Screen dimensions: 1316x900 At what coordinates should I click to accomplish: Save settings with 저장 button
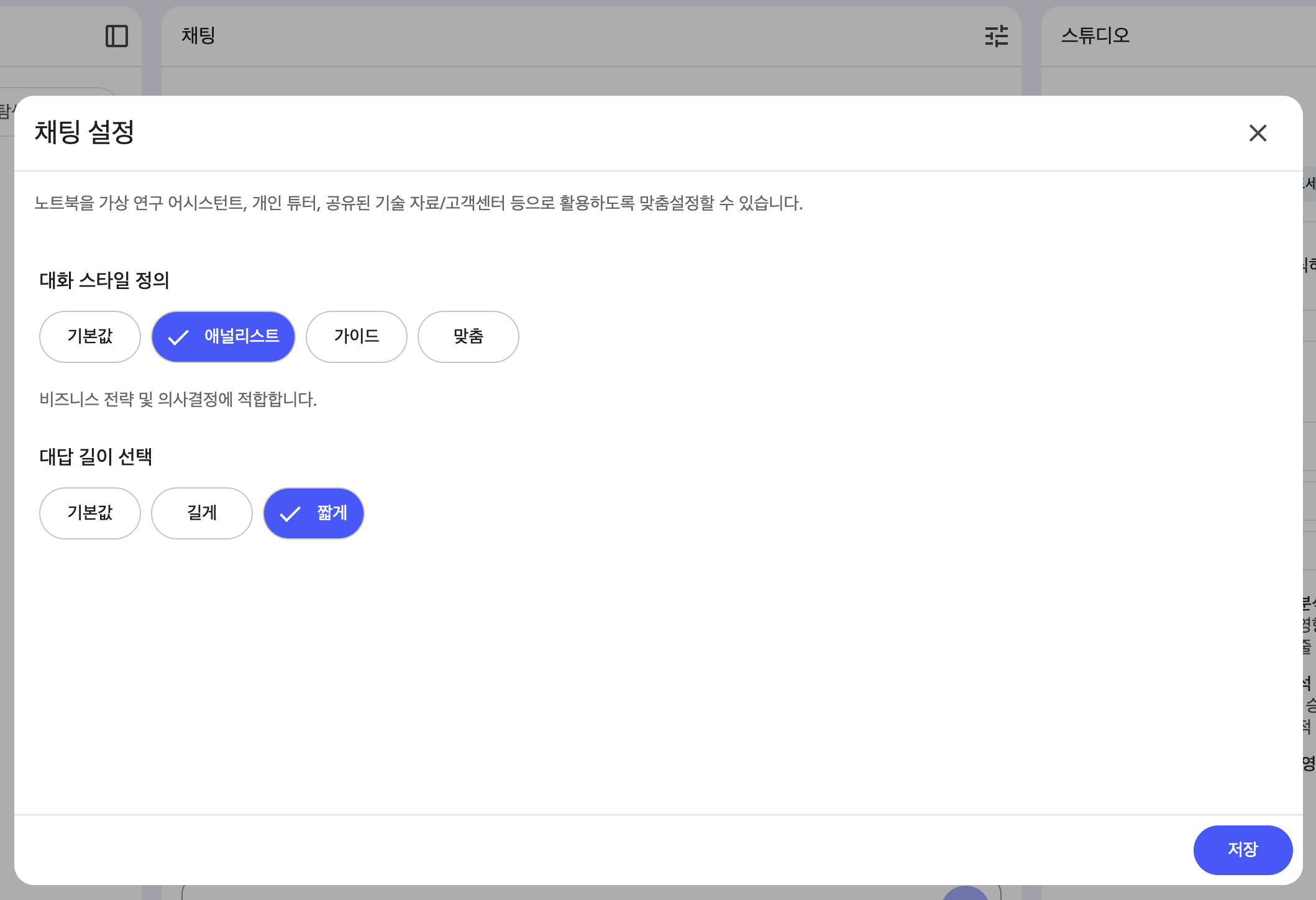(1243, 850)
